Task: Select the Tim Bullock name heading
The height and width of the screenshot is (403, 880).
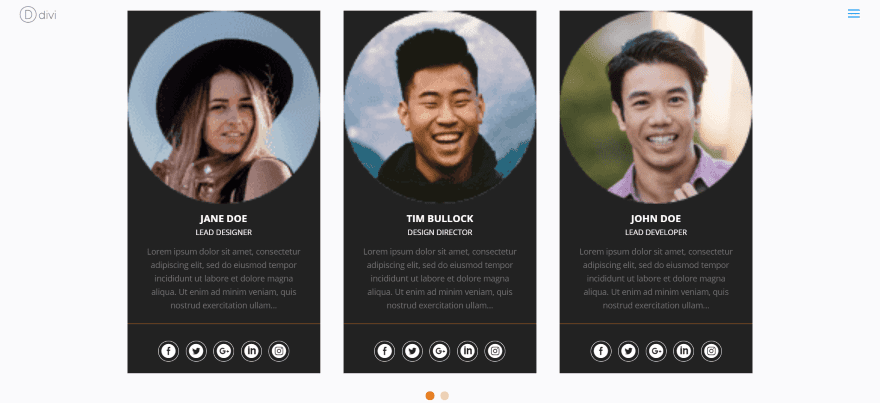Action: tap(440, 218)
